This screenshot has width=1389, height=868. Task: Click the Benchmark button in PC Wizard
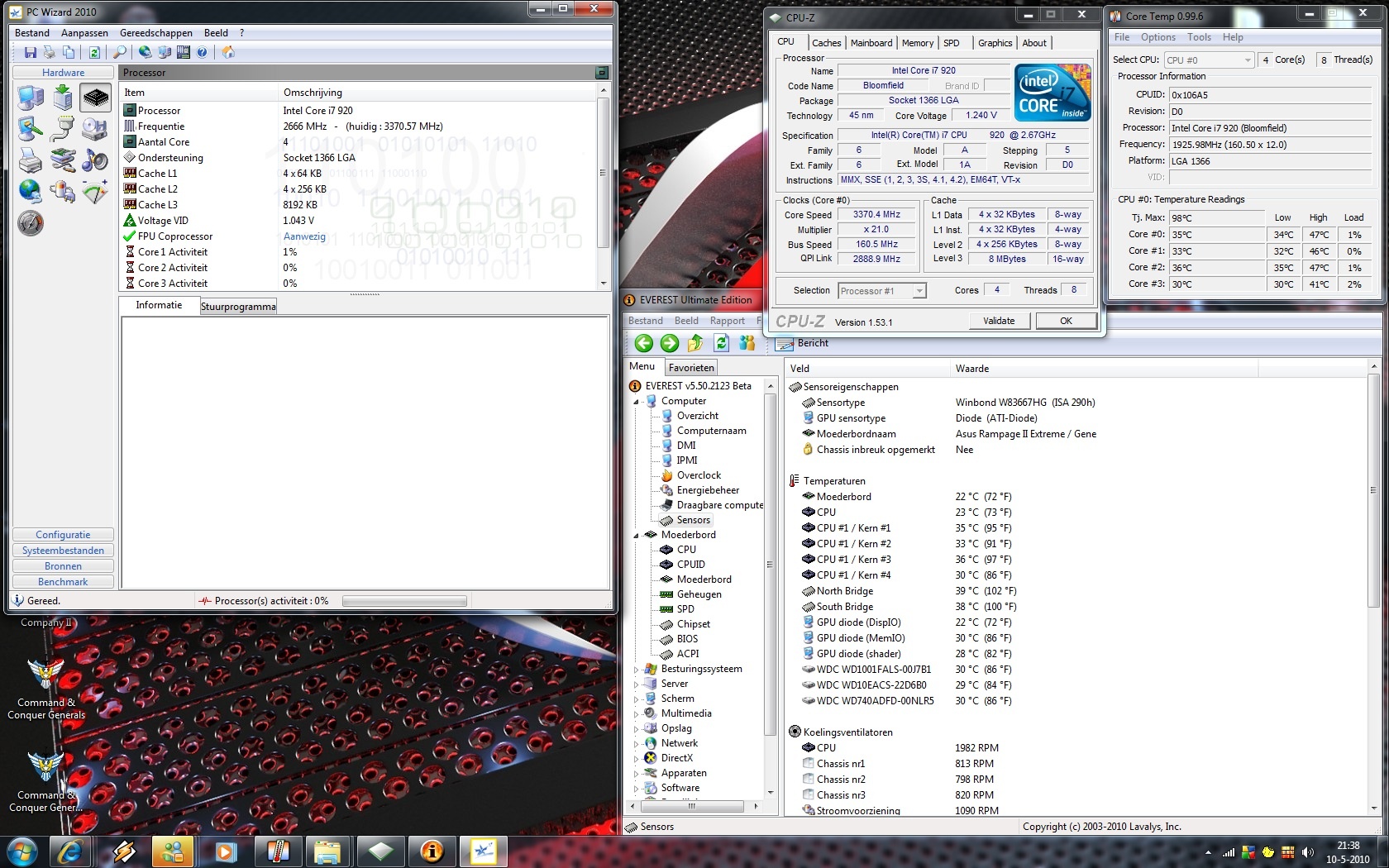click(63, 582)
